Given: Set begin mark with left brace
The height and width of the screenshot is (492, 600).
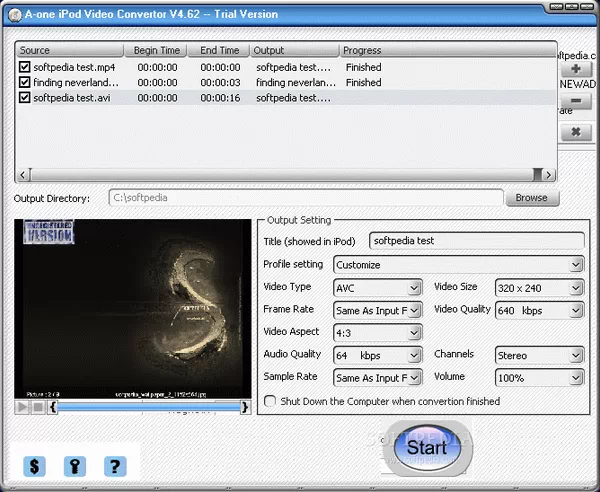Looking at the screenshot, I should point(53,407).
